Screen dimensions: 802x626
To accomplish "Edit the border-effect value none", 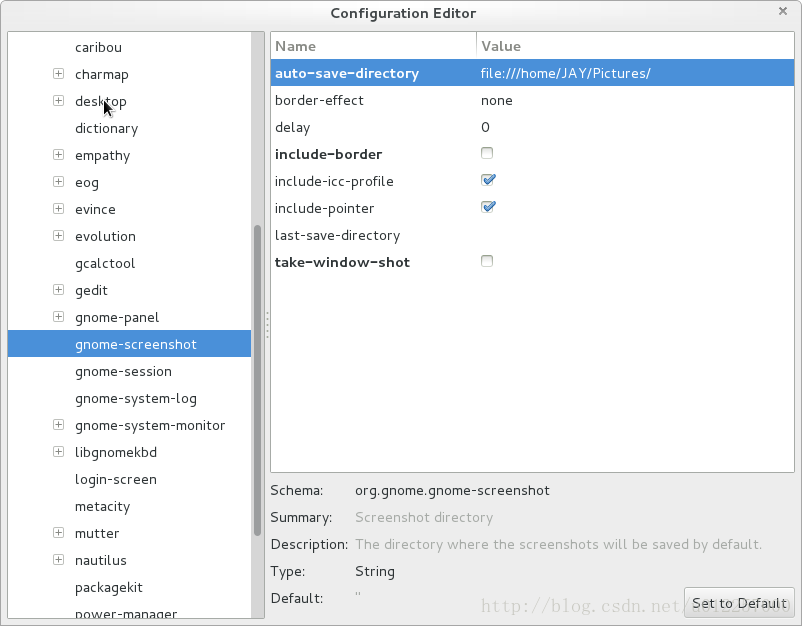I will [x=497, y=100].
